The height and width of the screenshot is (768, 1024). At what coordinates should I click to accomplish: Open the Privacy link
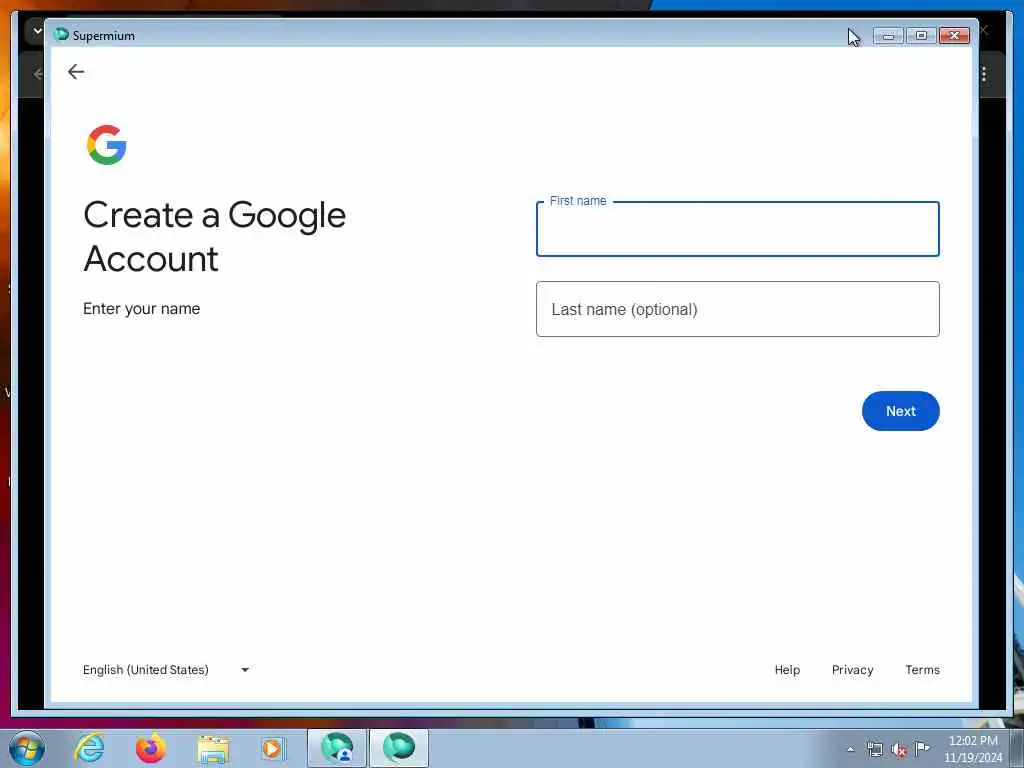pos(852,669)
